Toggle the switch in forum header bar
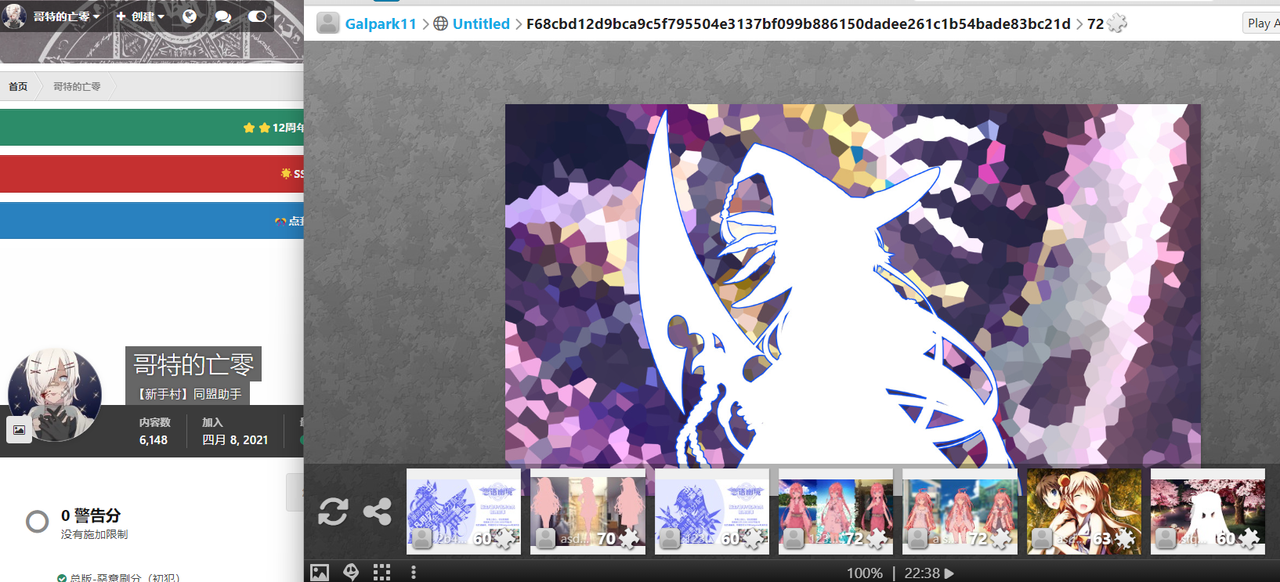 click(258, 16)
